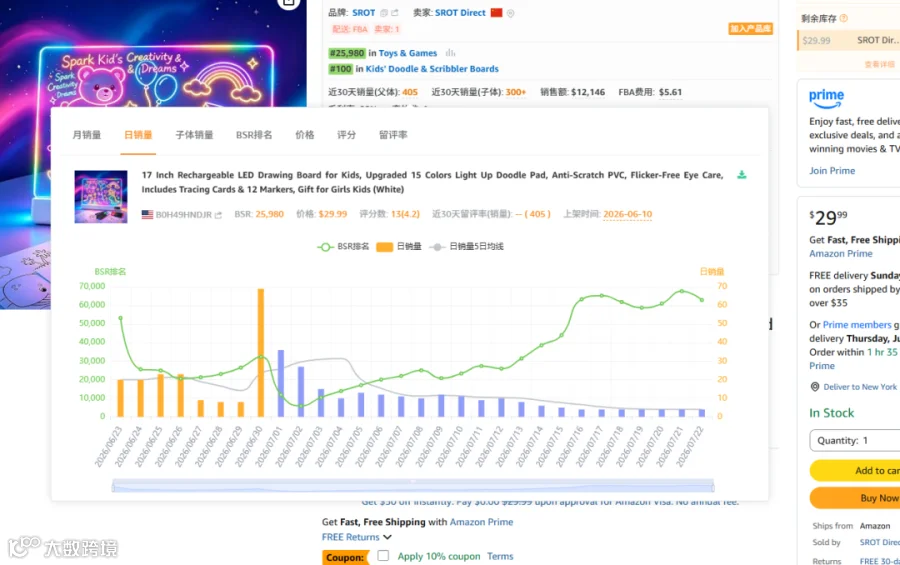Viewport: 900px width, 565px height.
Task: Toggle the 日销量5日均线 legend series
Action: tap(467, 246)
